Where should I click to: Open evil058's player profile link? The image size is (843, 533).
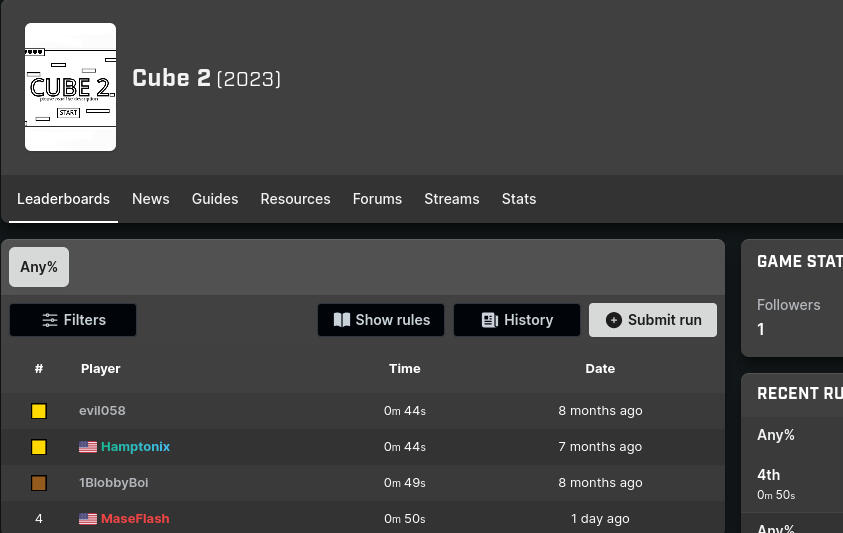(102, 411)
